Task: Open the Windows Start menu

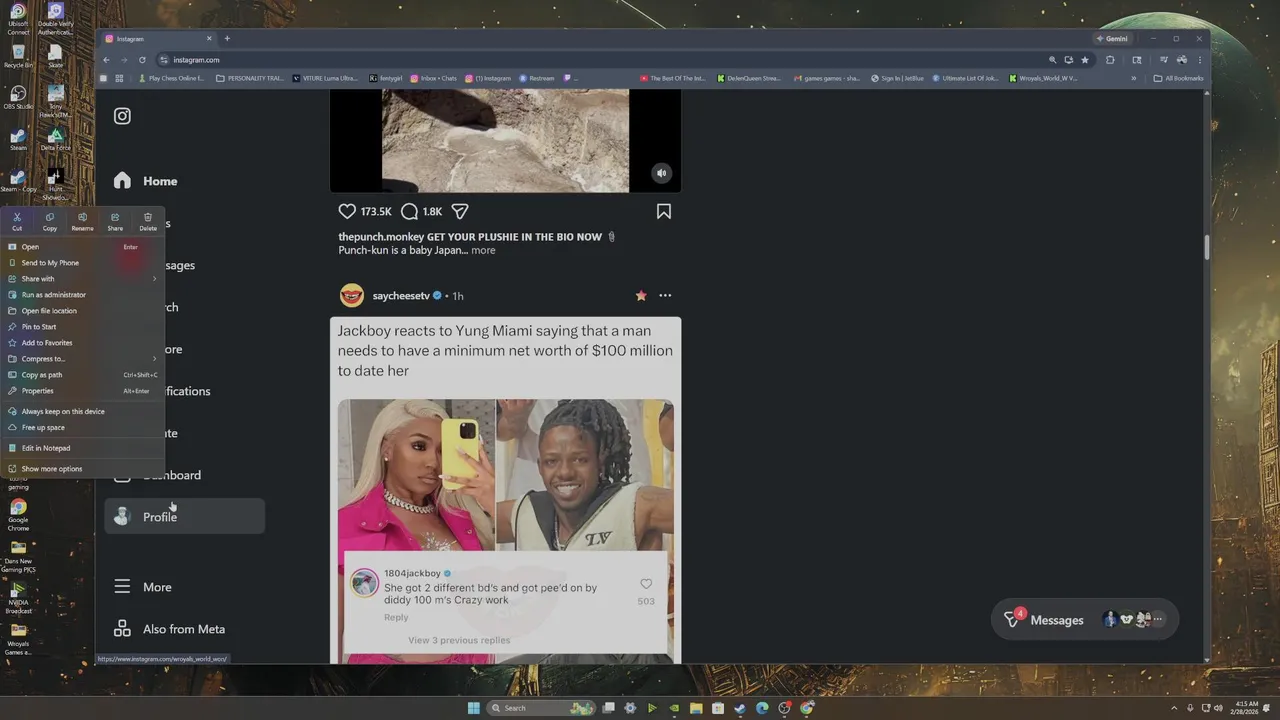Action: [474, 708]
